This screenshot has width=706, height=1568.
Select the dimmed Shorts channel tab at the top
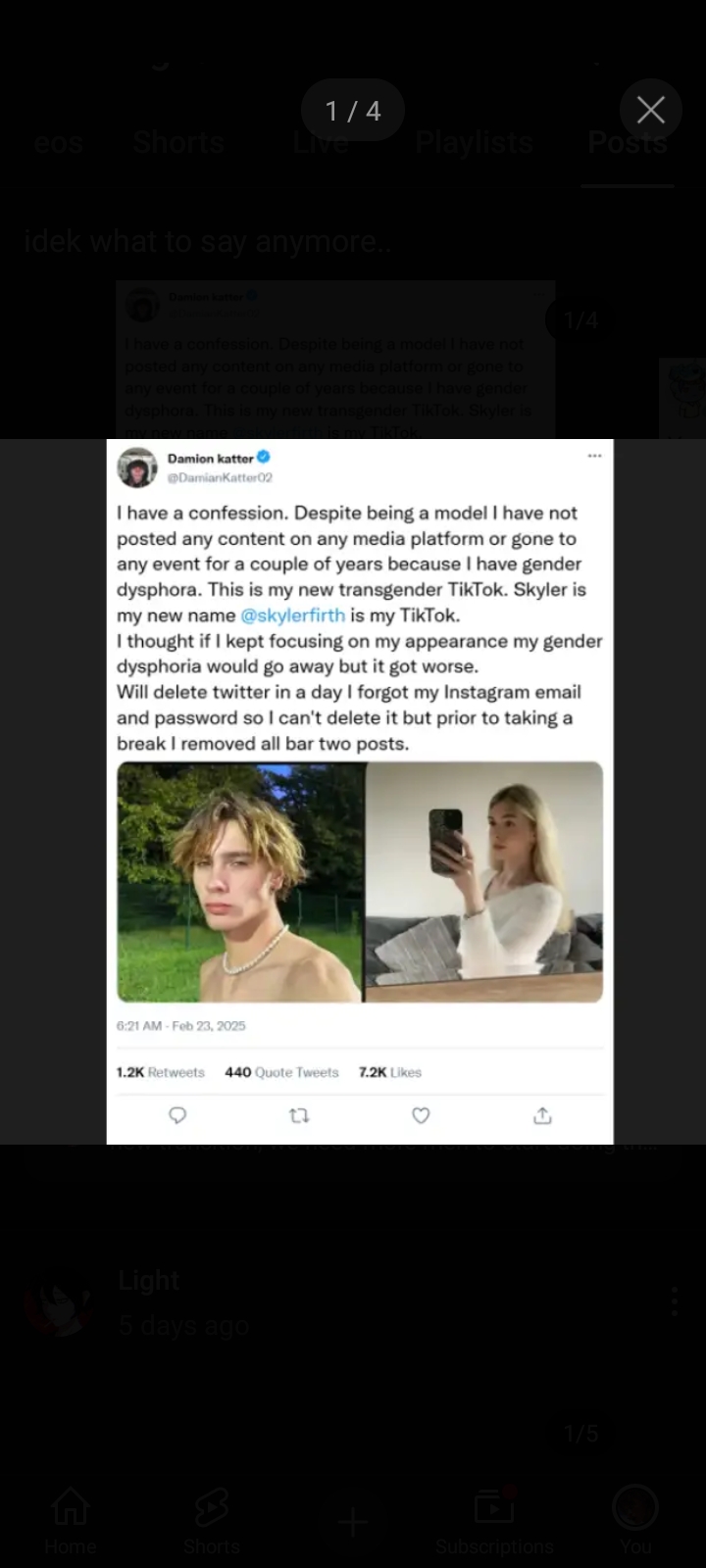(178, 143)
